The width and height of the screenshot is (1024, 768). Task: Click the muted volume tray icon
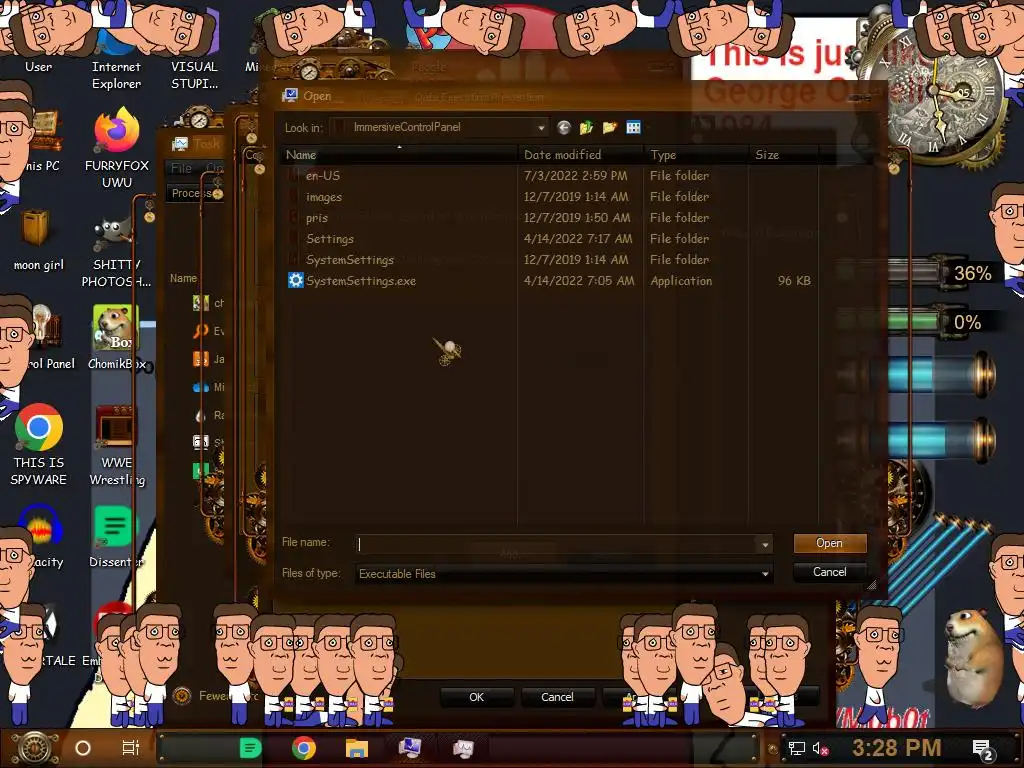point(820,748)
